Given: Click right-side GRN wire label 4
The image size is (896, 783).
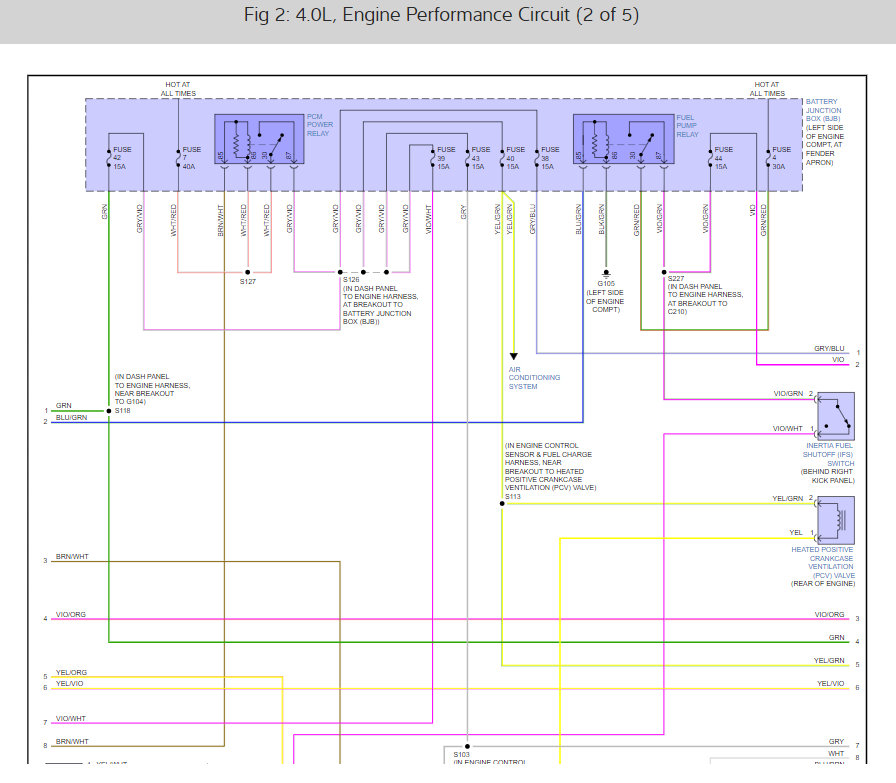Looking at the screenshot, I should [x=837, y=637].
